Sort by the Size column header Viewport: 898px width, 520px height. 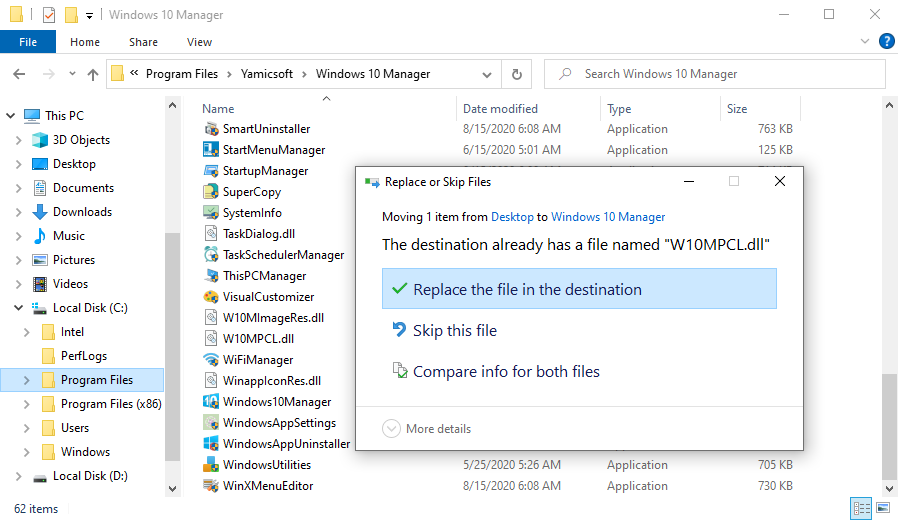[x=737, y=109]
